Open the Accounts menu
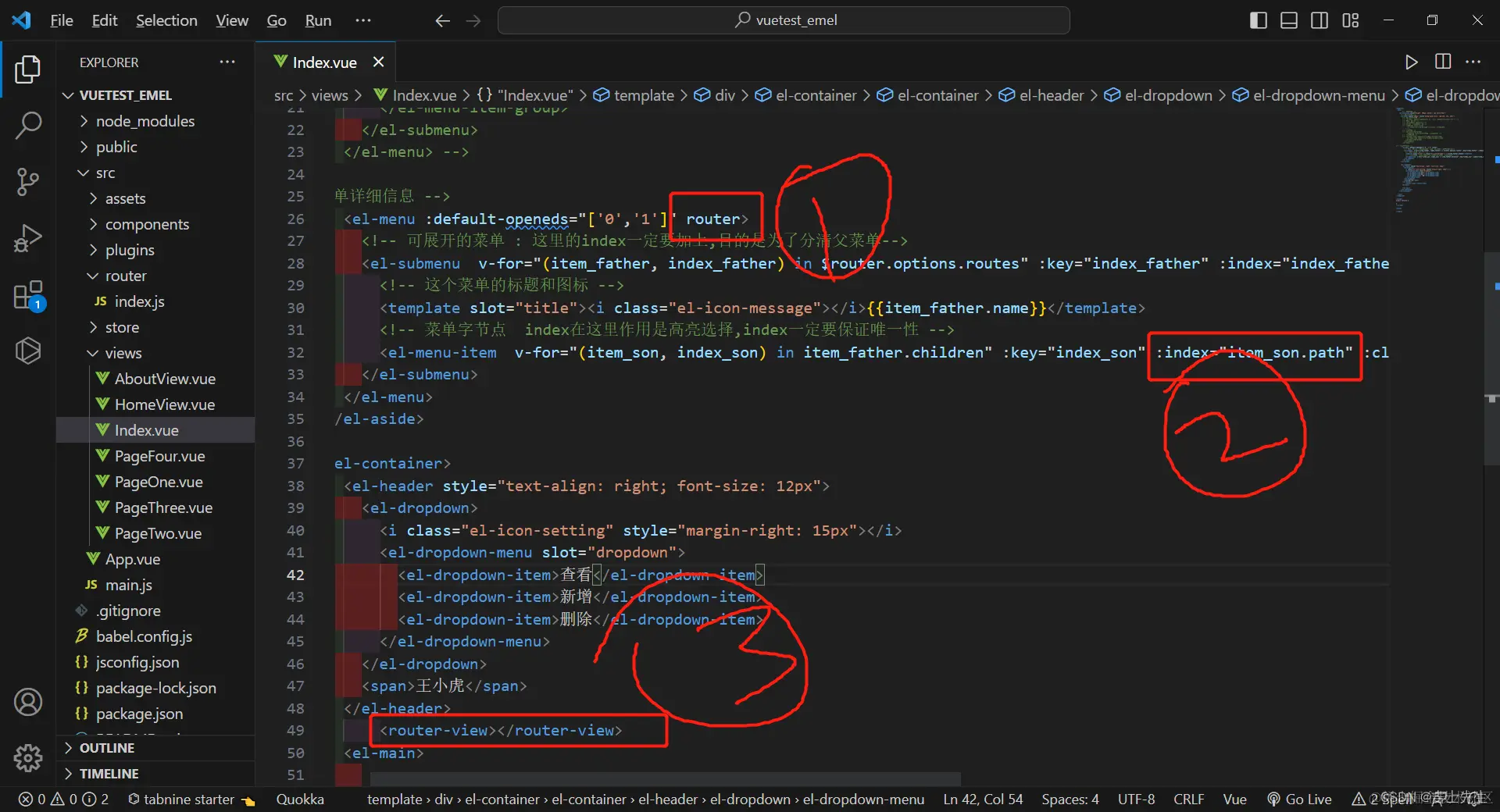This screenshot has width=1500, height=812. (x=28, y=702)
